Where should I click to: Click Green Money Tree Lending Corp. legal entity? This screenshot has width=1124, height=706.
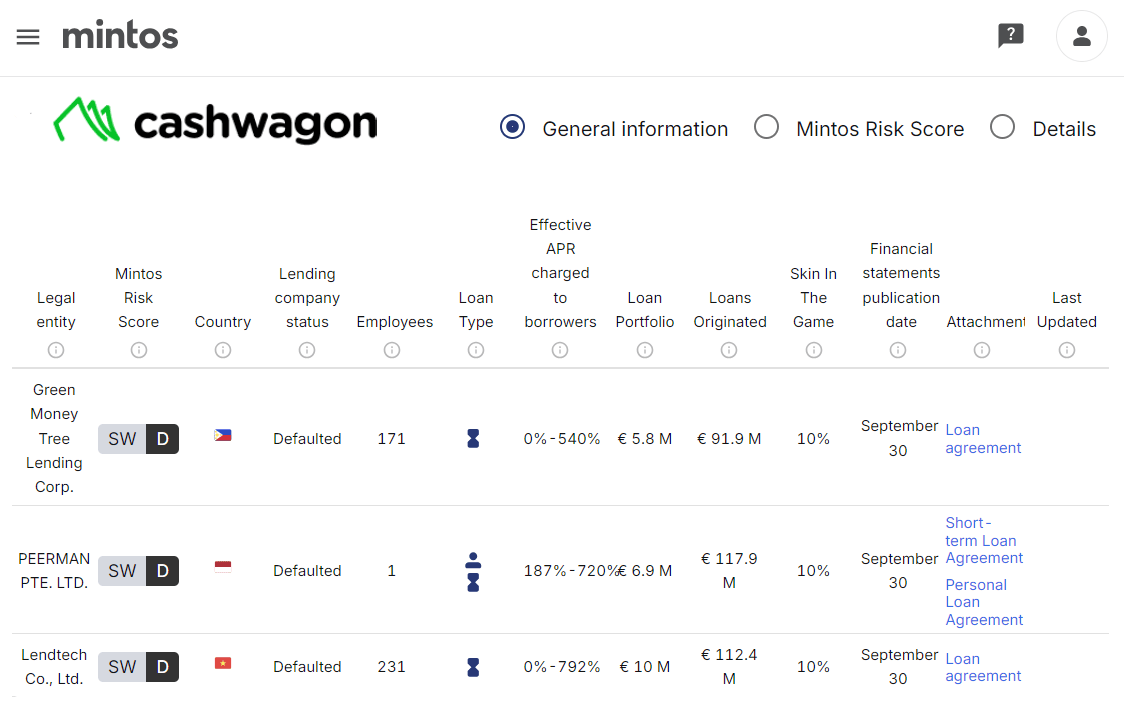54,438
